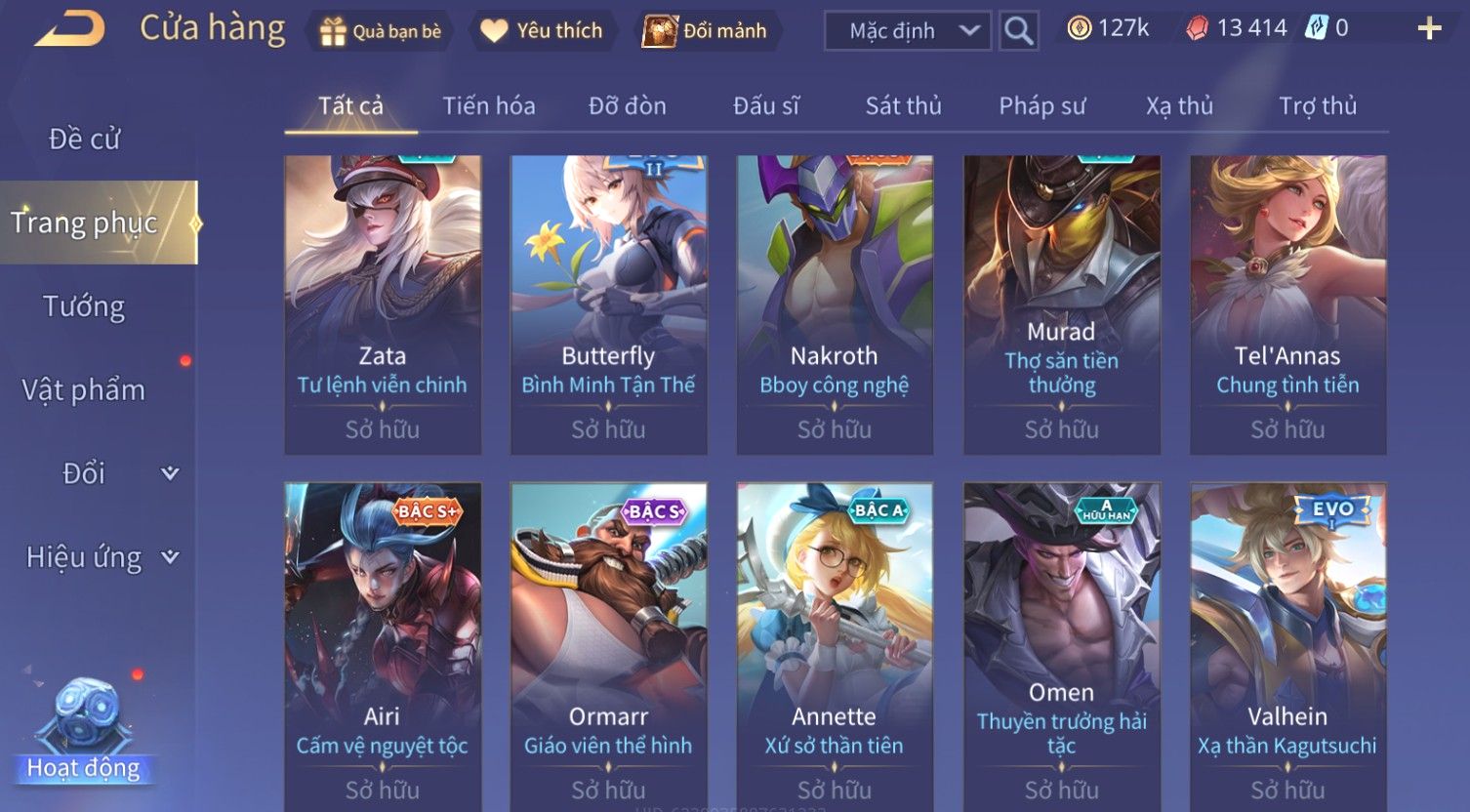
Task: Click the plus icon to add currency
Action: point(1429,28)
